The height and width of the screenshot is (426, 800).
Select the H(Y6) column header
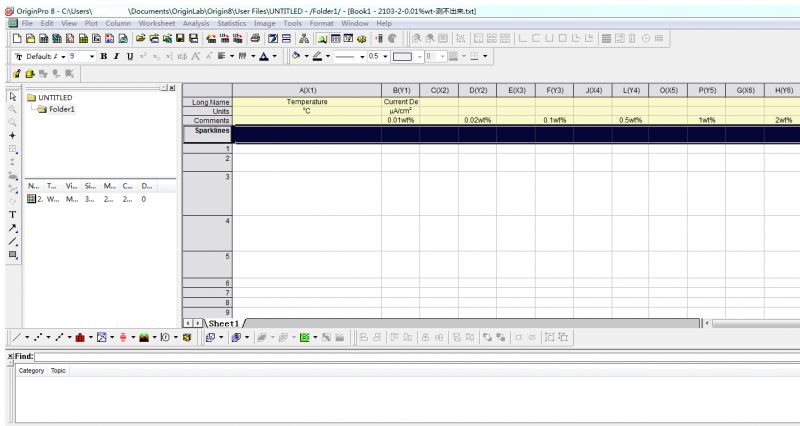783,90
